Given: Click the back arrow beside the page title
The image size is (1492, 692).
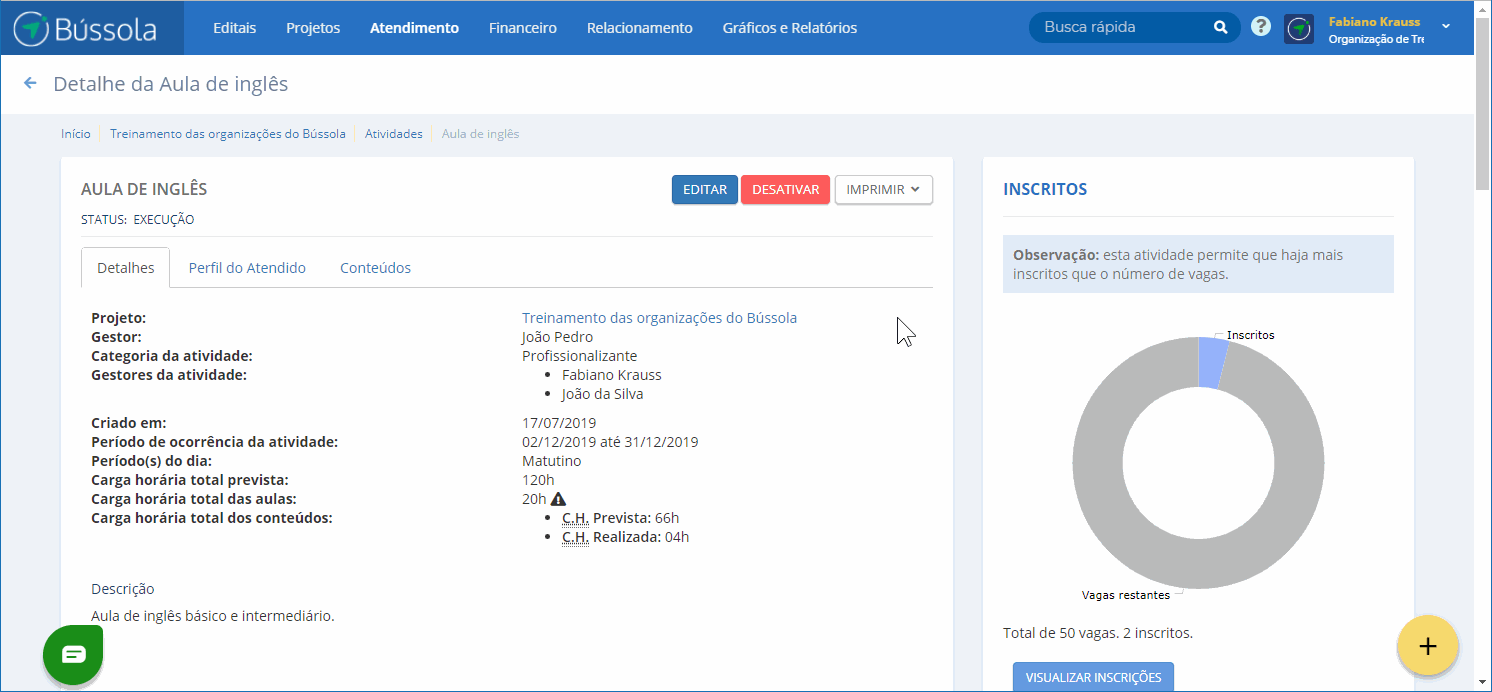Looking at the screenshot, I should point(30,84).
